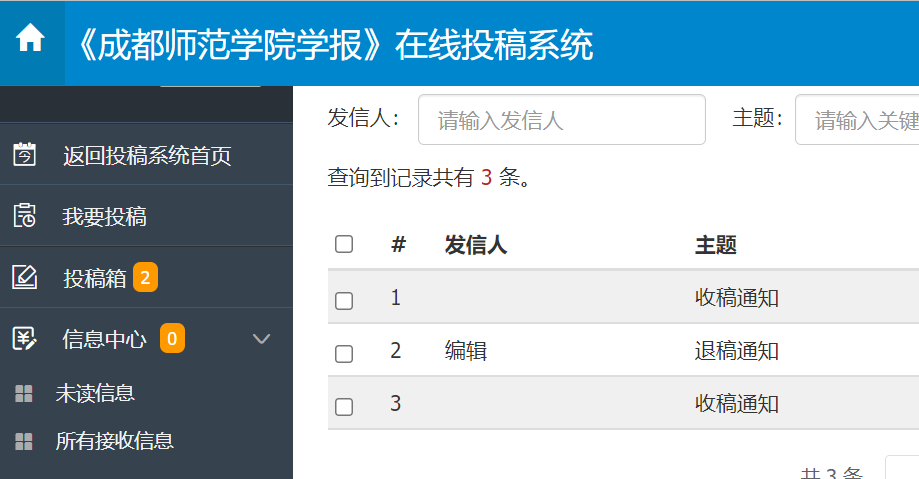Click the yen form icon beside 信息中心
The image size is (919, 479).
click(25, 338)
